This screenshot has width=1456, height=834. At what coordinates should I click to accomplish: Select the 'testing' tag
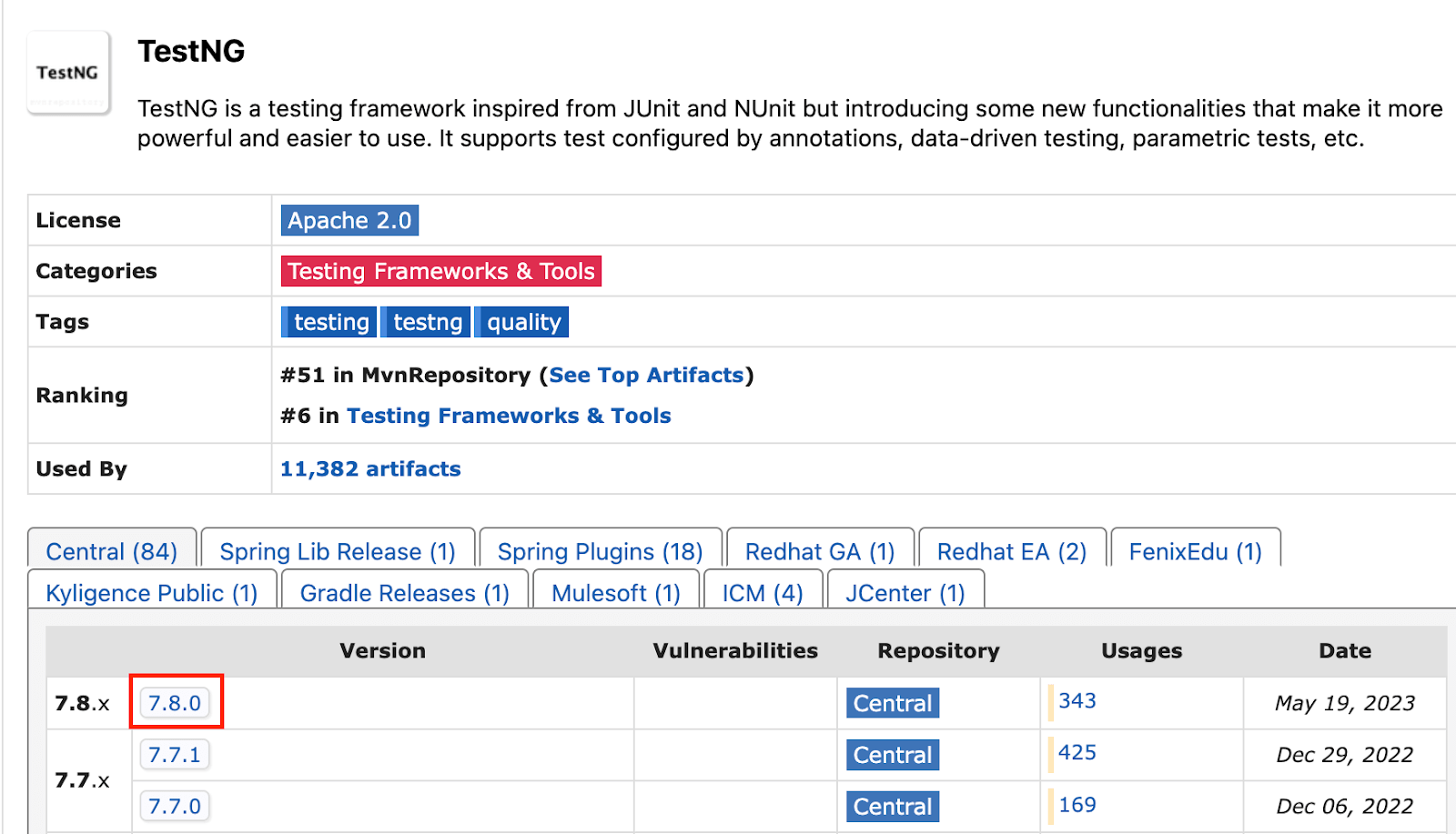(330, 323)
